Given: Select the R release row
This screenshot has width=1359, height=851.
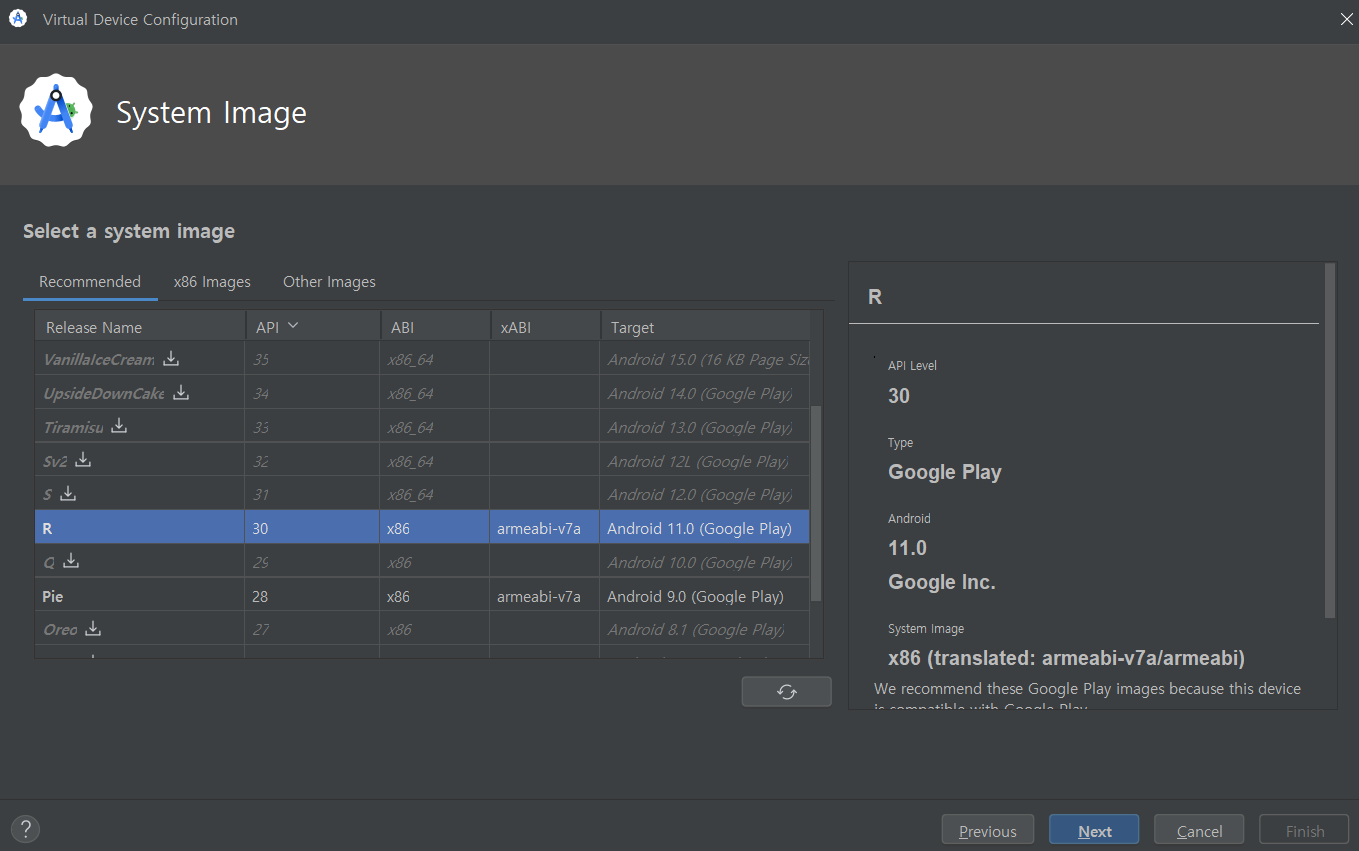Looking at the screenshot, I should click(422, 528).
